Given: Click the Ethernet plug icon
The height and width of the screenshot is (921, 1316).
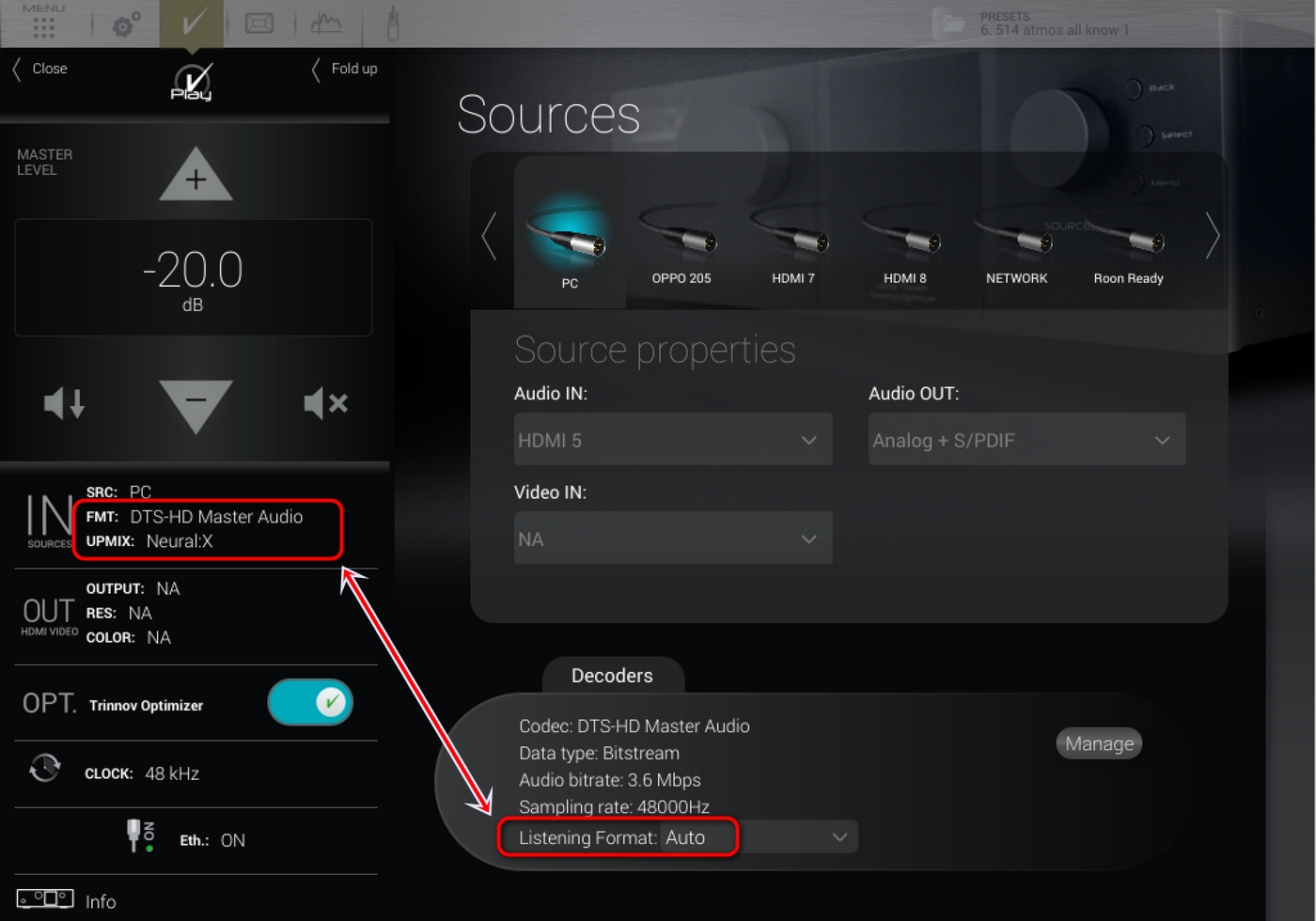Looking at the screenshot, I should pyautogui.click(x=141, y=835).
